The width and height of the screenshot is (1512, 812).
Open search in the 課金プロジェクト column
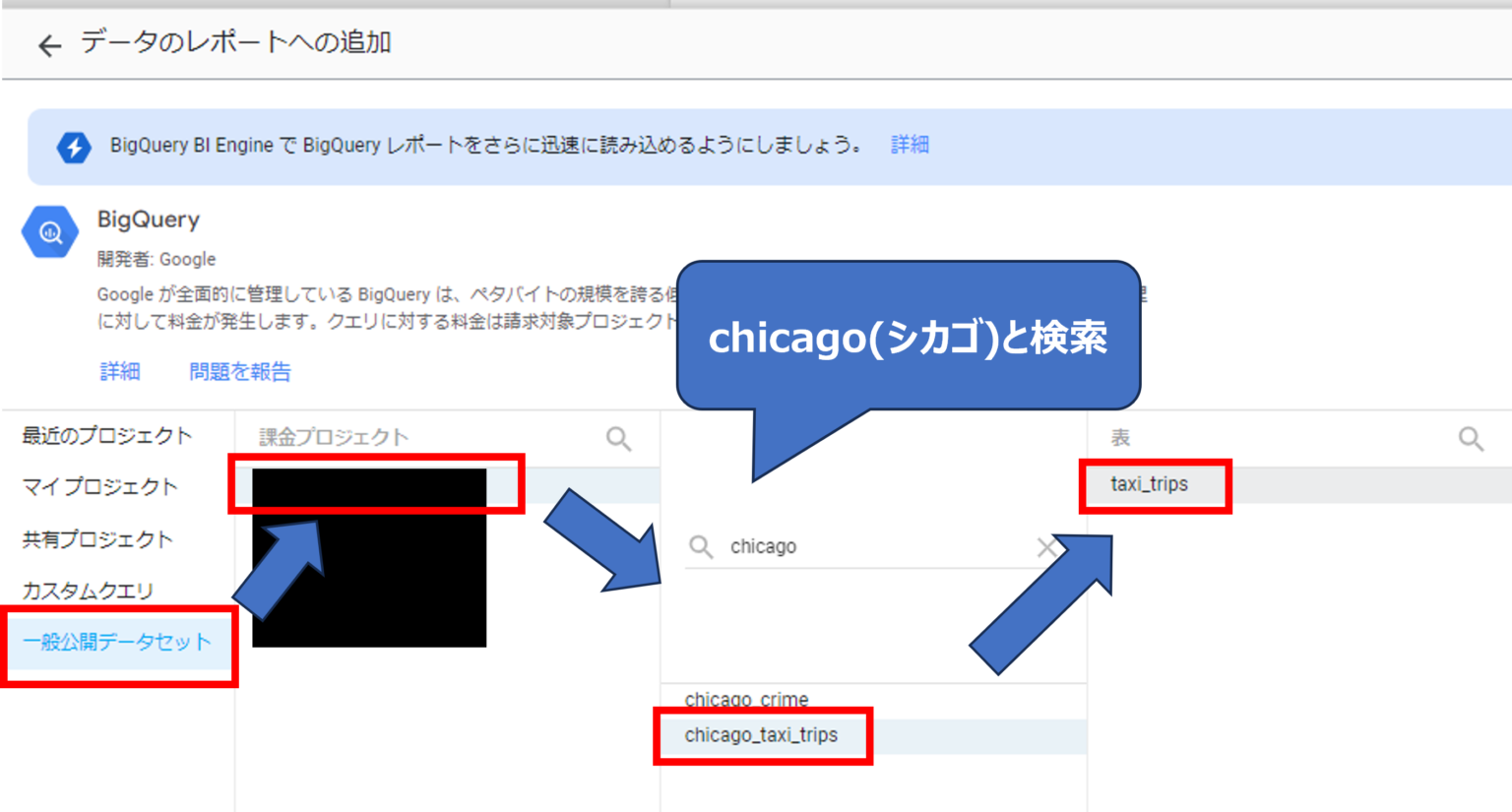618,438
